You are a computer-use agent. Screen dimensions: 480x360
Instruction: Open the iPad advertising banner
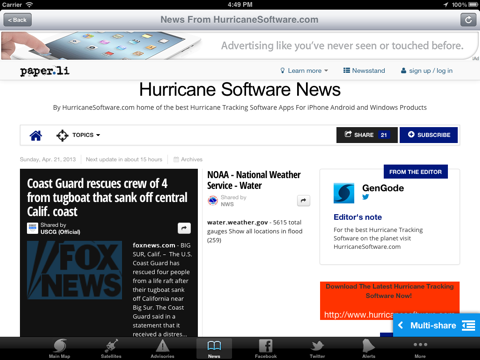pos(240,46)
